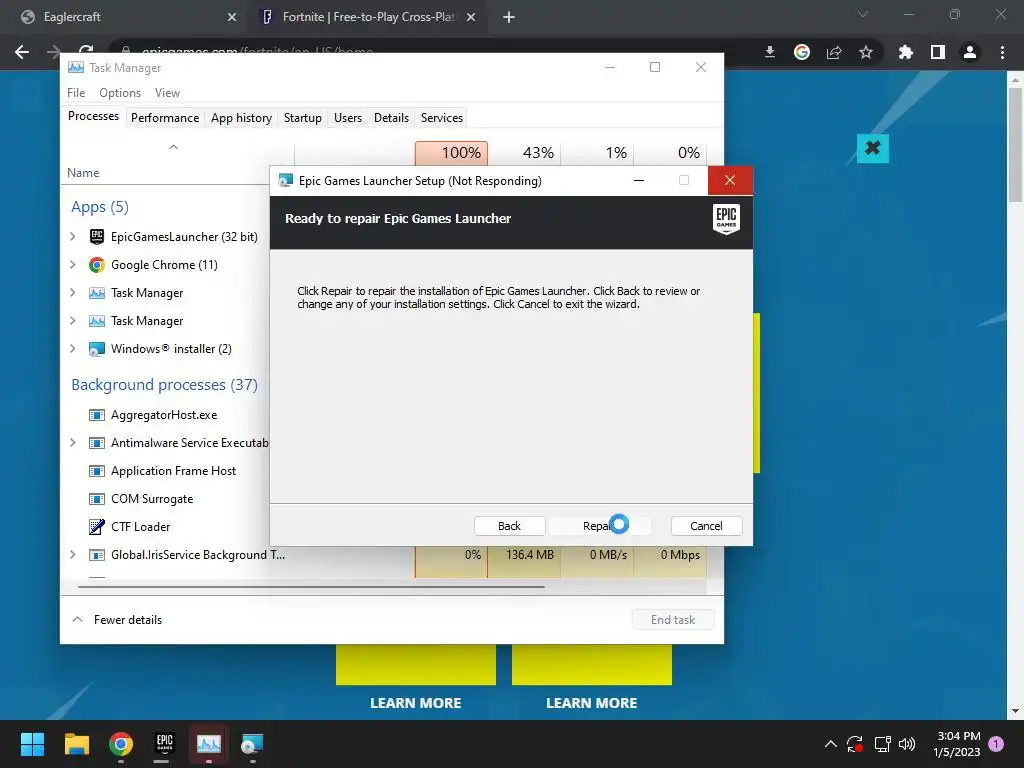Switch to the App history tab
Screen dimensions: 1024x768
coord(241,118)
